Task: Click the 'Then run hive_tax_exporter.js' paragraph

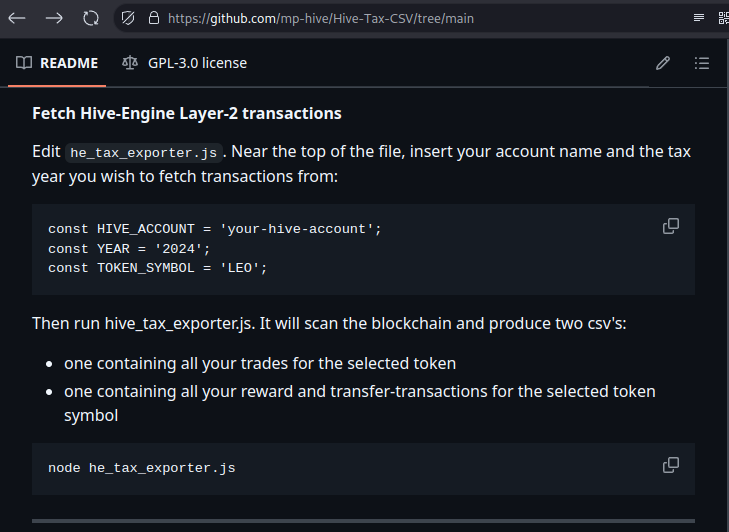Action: point(329,324)
